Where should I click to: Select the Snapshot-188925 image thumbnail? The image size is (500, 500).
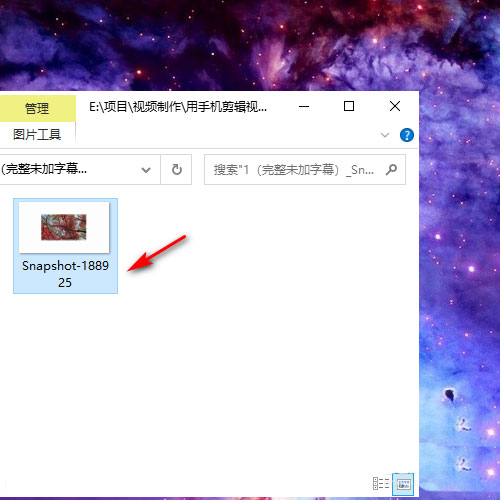point(64,227)
